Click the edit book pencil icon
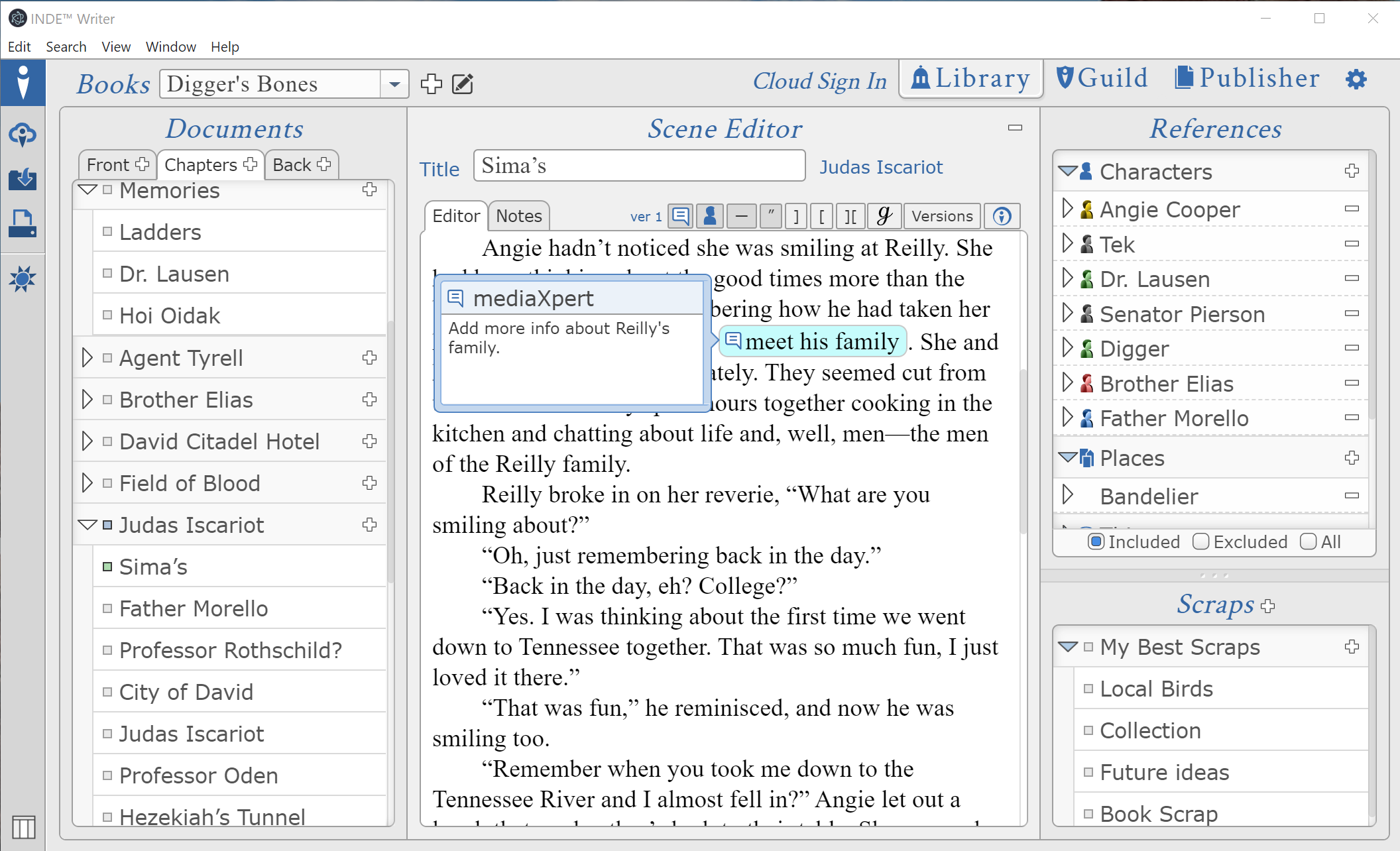 (462, 84)
